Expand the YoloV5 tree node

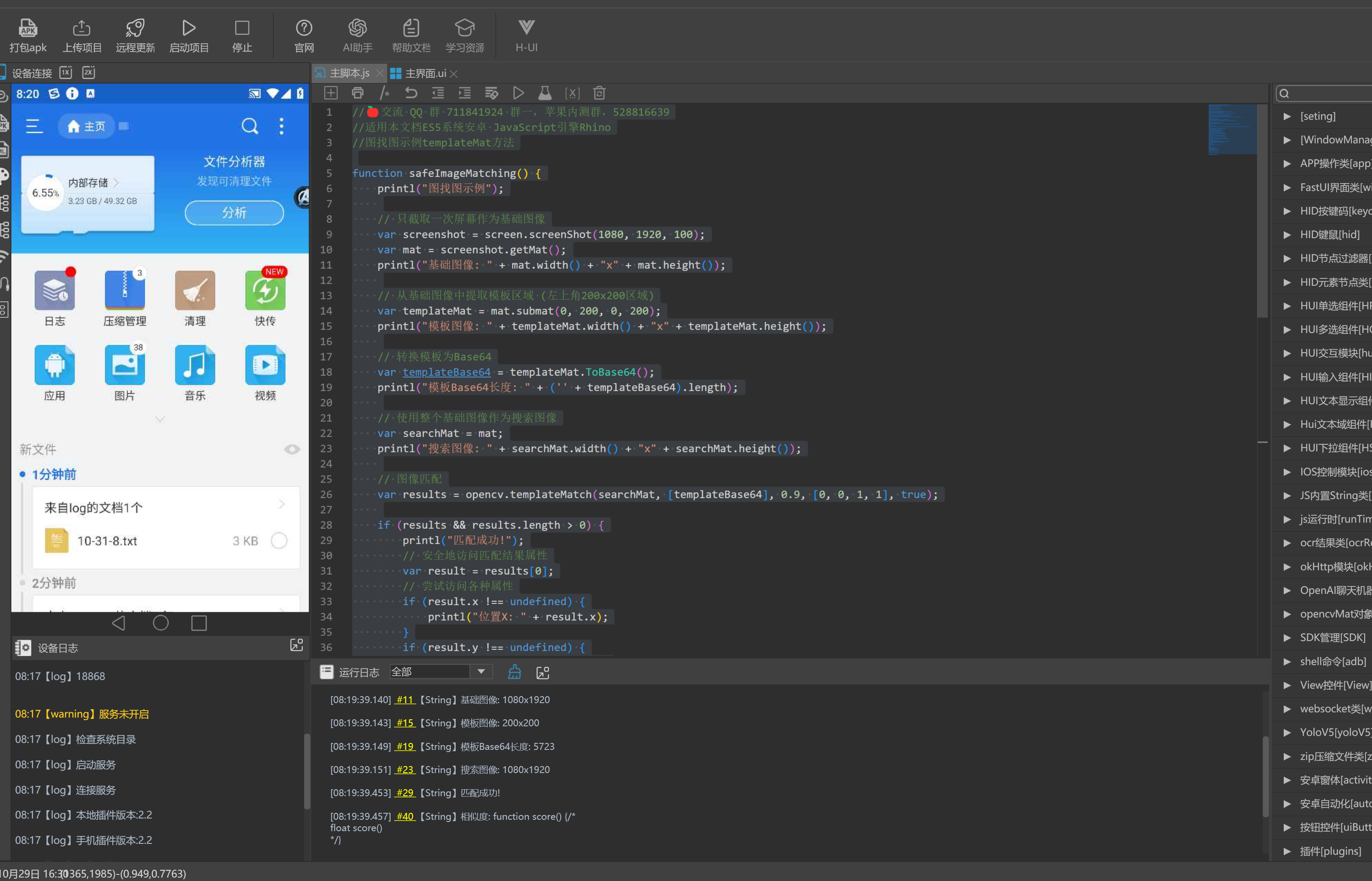click(x=1287, y=732)
